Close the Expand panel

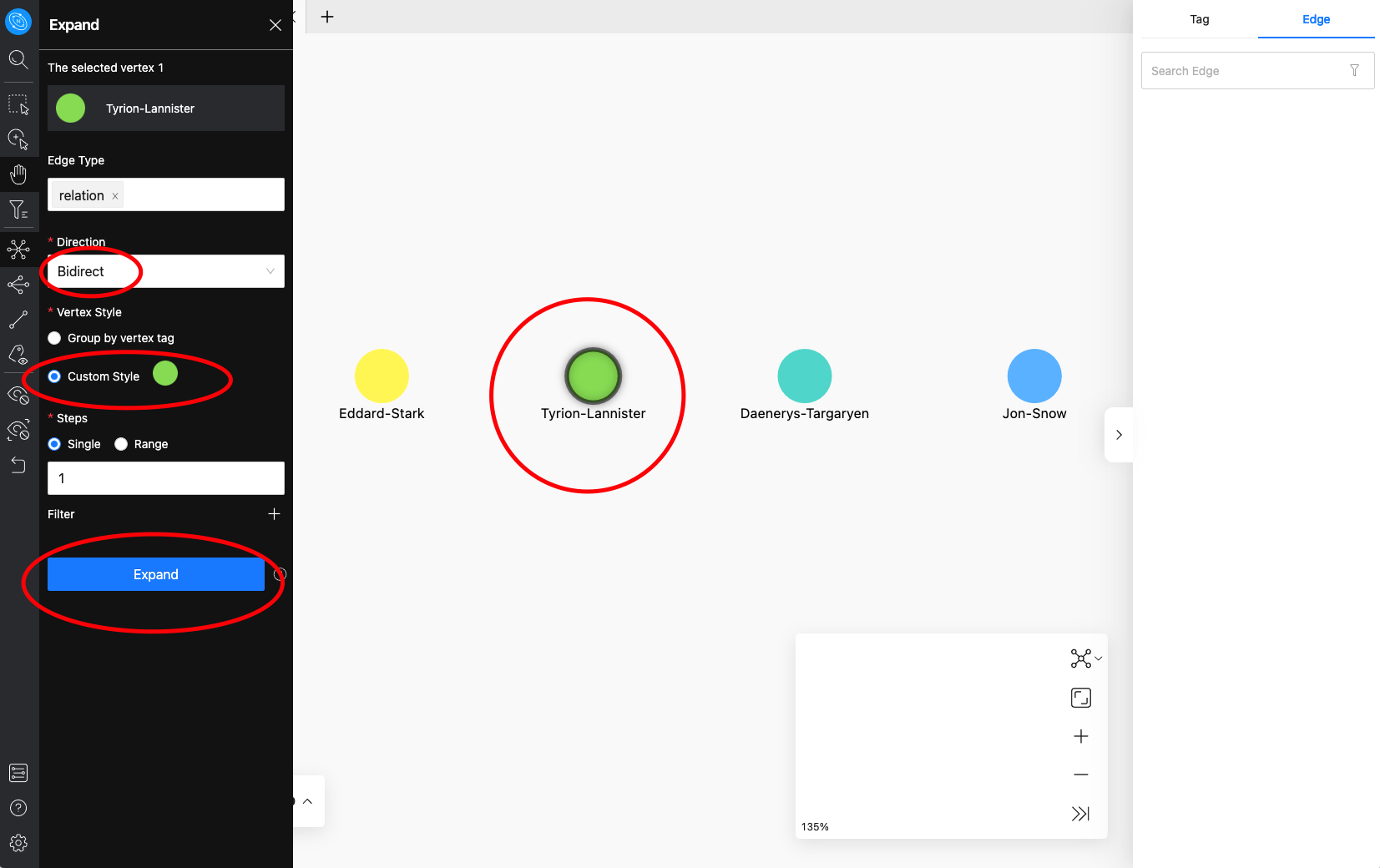(x=275, y=25)
